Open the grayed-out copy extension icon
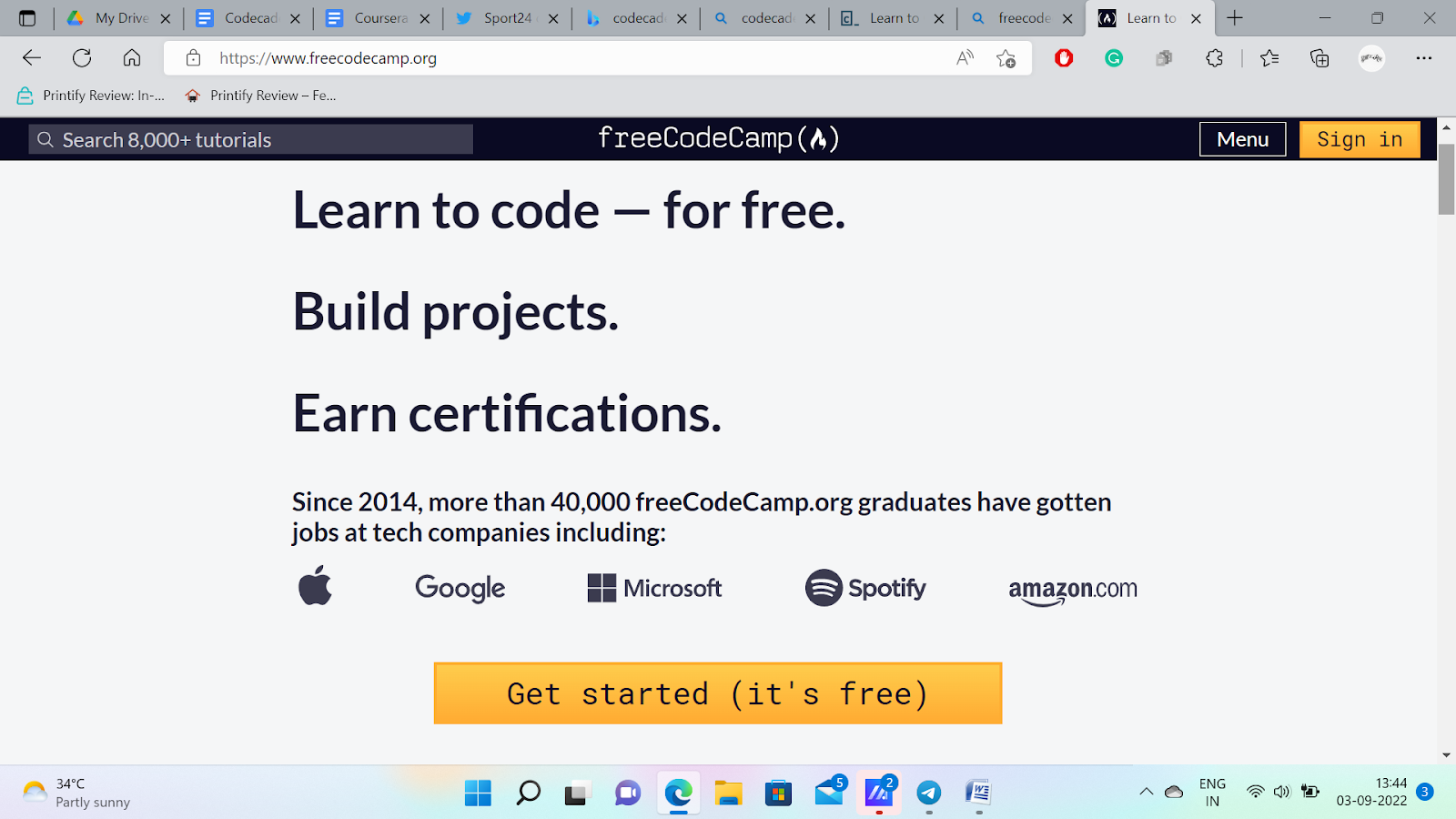Viewport: 1456px width, 819px height. click(1164, 58)
